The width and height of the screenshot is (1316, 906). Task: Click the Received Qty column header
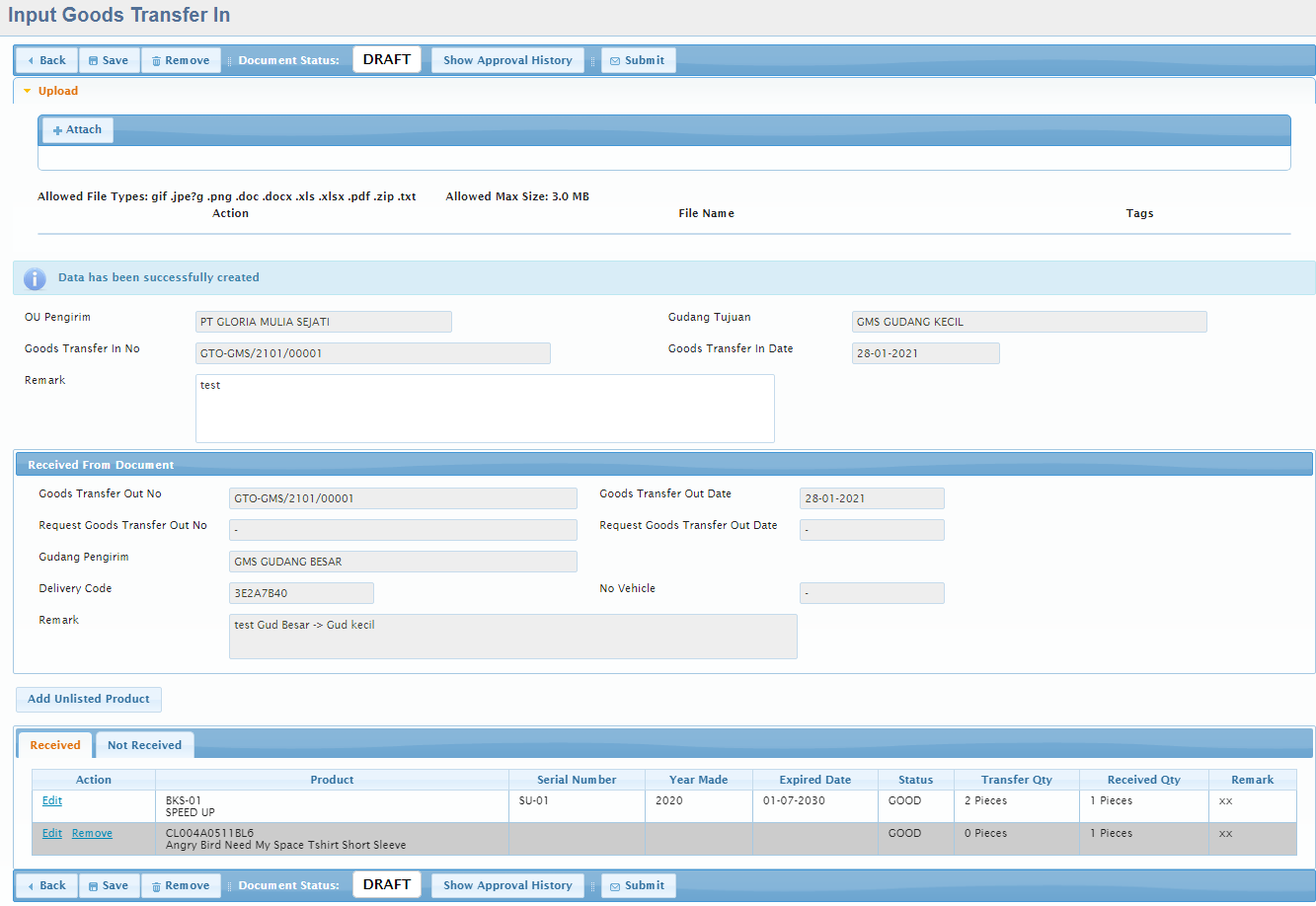1143,780
